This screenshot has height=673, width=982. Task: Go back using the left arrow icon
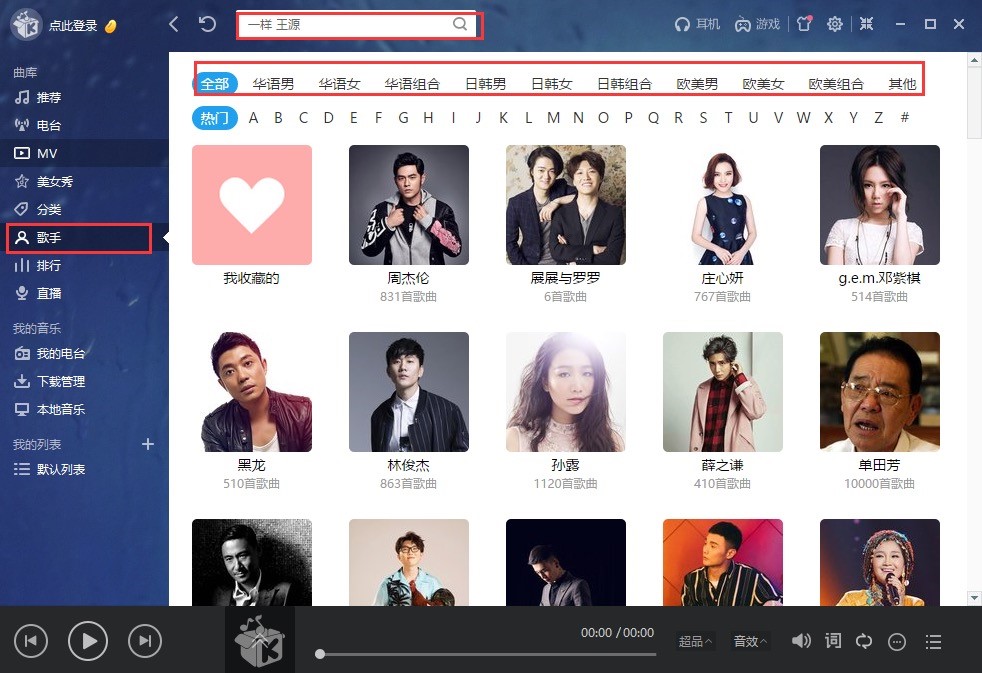(175, 24)
